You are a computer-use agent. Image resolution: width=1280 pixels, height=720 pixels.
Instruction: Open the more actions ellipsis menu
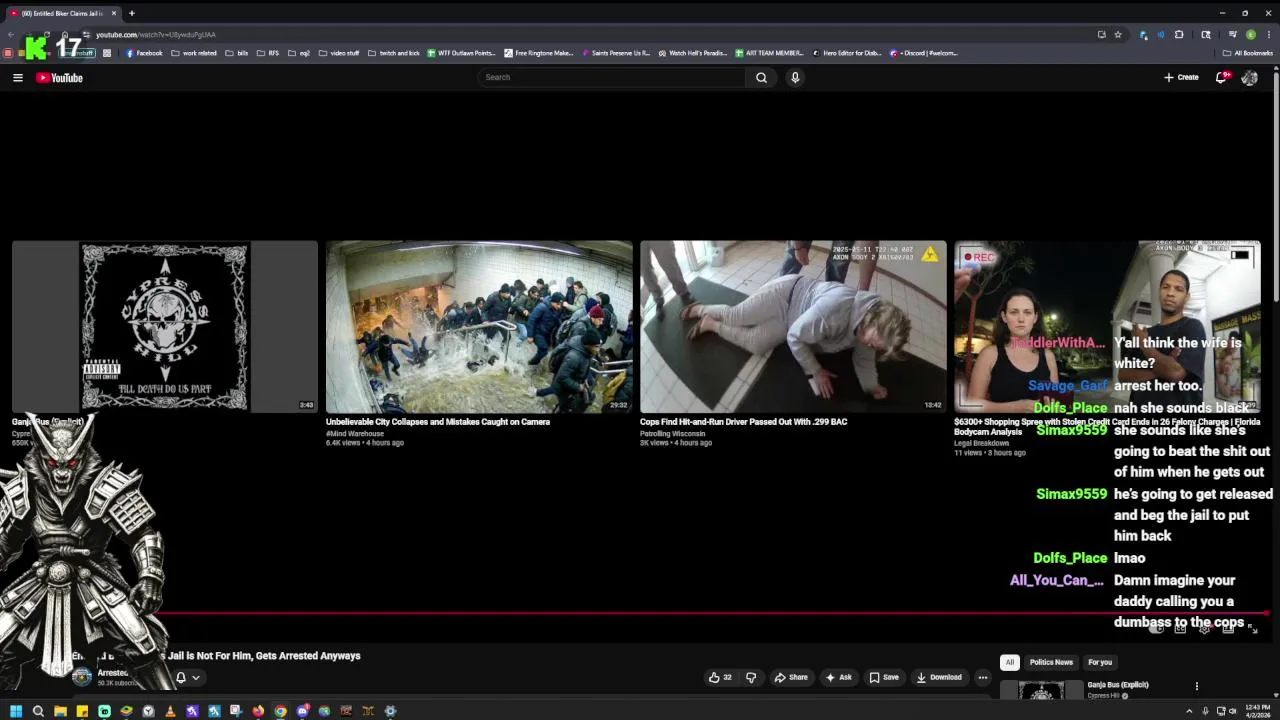(x=982, y=677)
